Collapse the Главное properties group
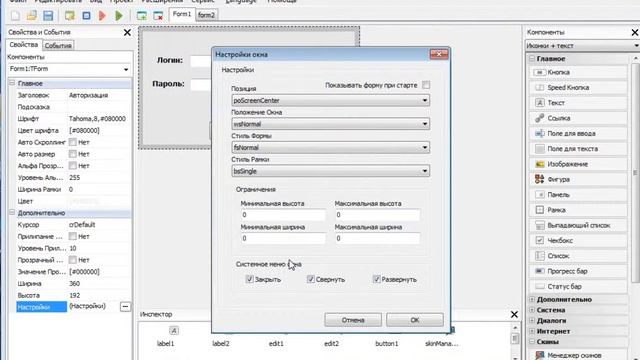Viewport: 640px width, 360px height. (12, 83)
